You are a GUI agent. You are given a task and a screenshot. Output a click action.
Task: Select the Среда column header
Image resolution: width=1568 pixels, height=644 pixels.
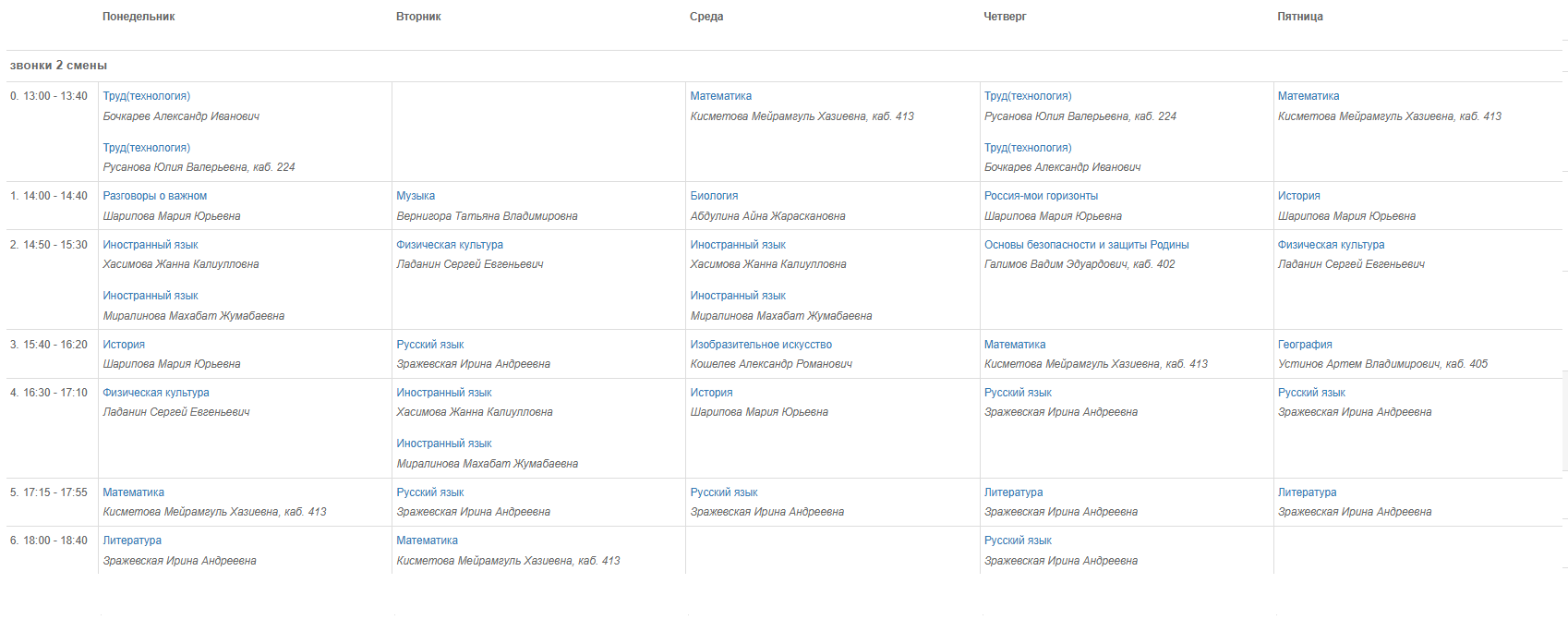pos(706,17)
